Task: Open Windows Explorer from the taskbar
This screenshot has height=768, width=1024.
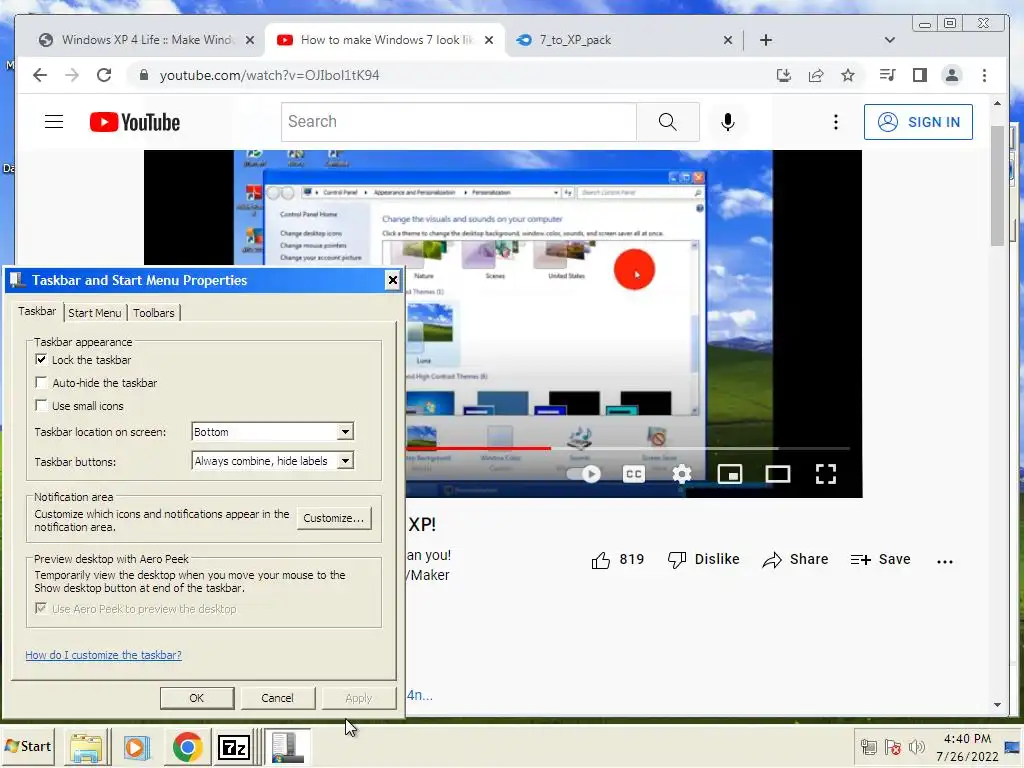Action: click(x=86, y=747)
